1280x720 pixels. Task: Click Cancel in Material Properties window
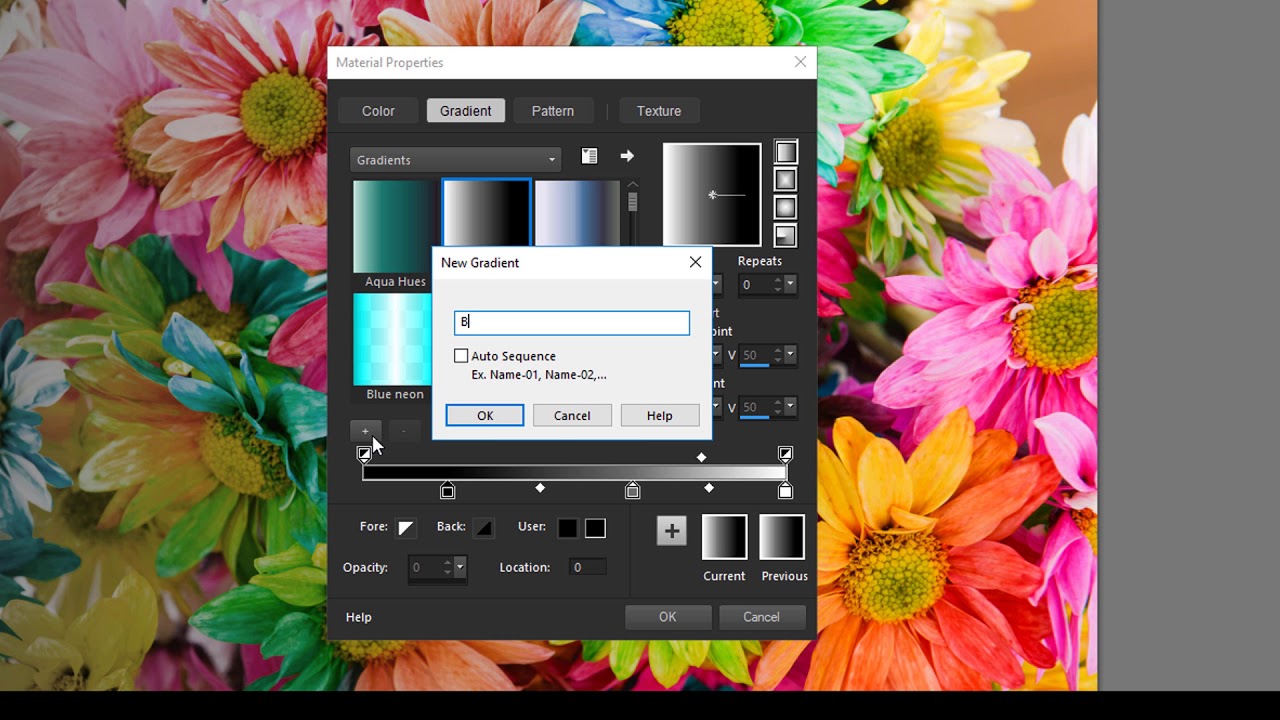pyautogui.click(x=761, y=617)
